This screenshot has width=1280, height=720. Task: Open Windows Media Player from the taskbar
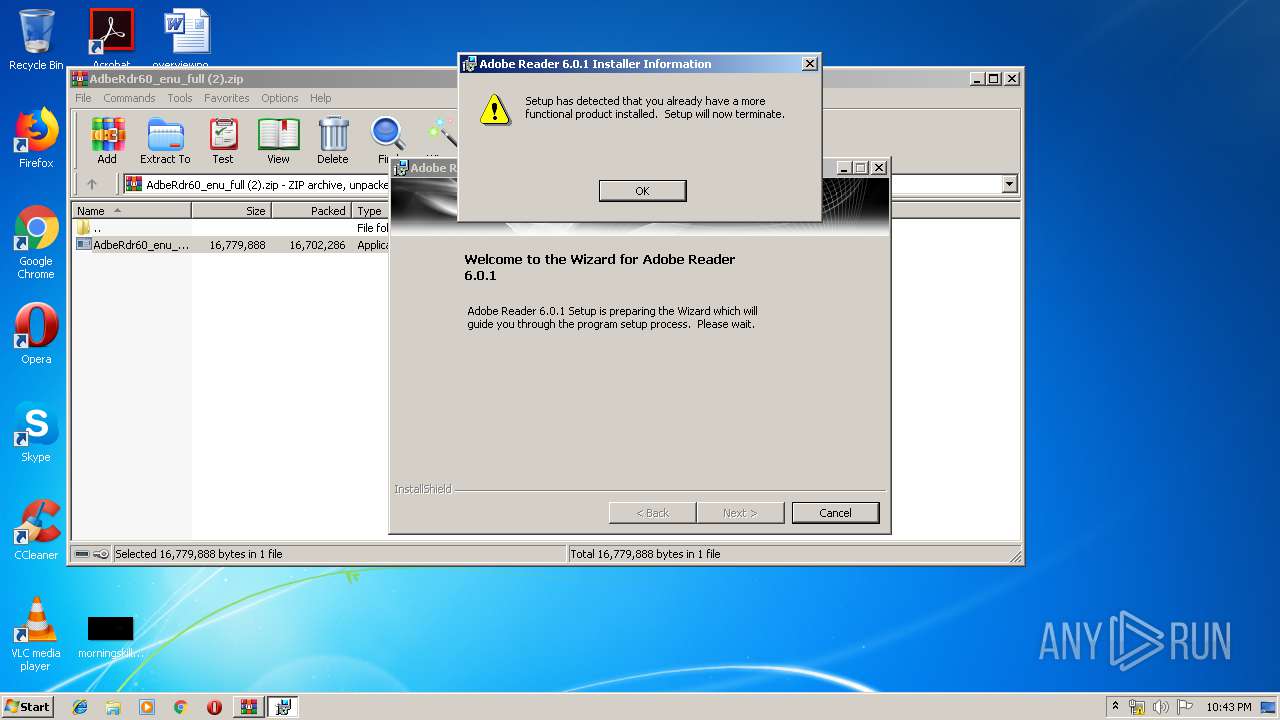pos(147,707)
